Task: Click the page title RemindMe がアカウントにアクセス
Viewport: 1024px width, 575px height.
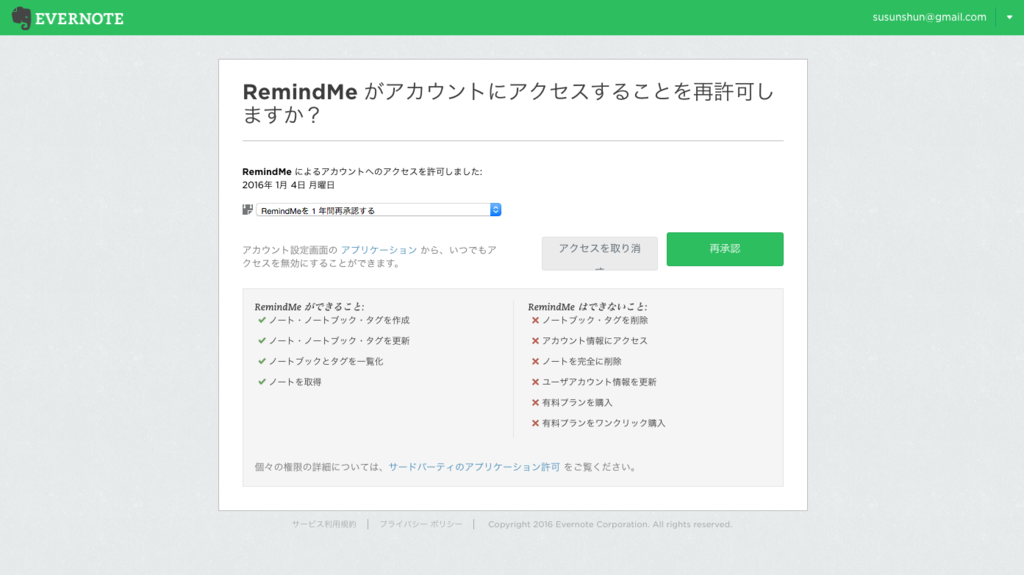Action: click(x=508, y=103)
